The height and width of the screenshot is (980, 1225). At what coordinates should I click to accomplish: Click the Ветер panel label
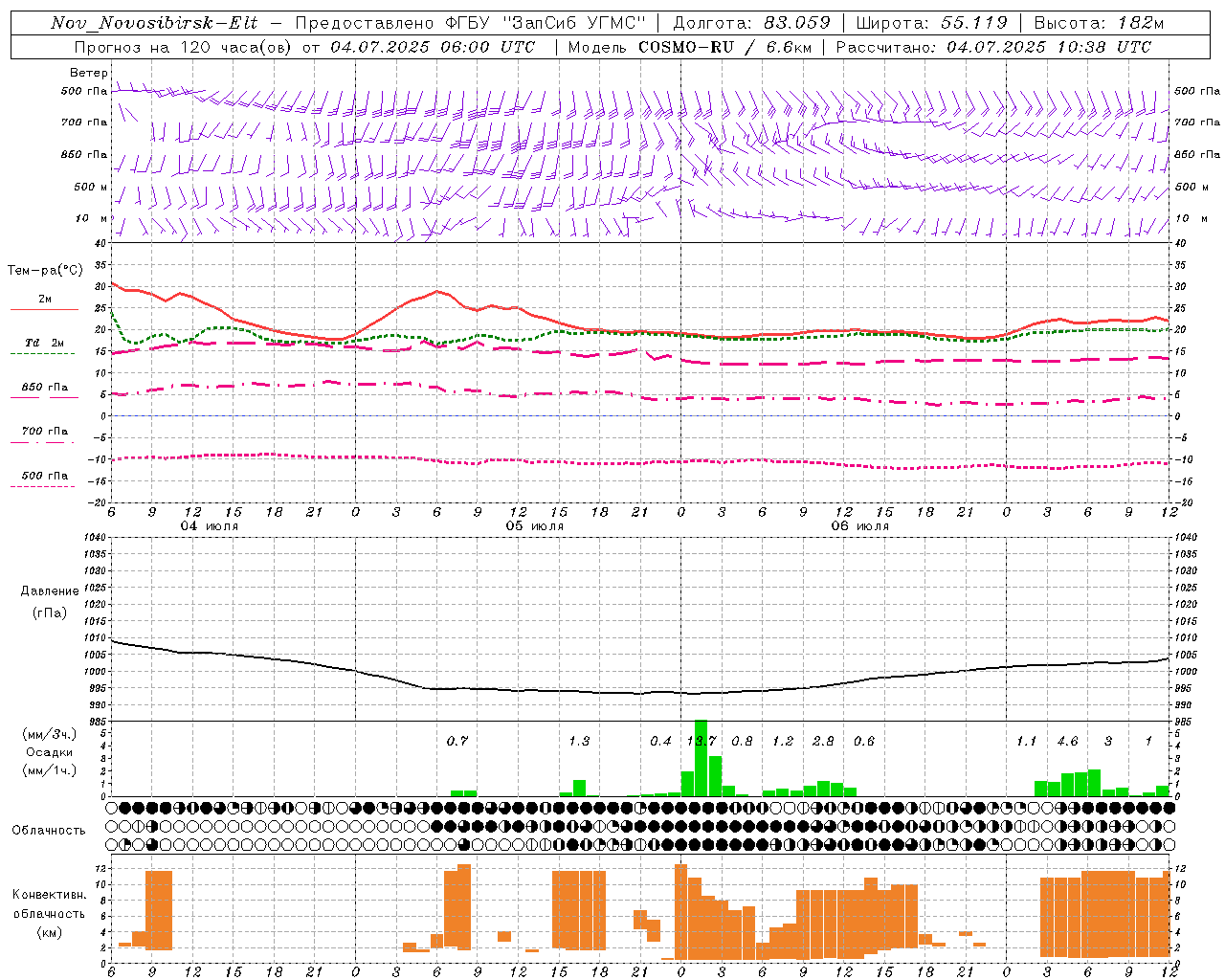[88, 73]
